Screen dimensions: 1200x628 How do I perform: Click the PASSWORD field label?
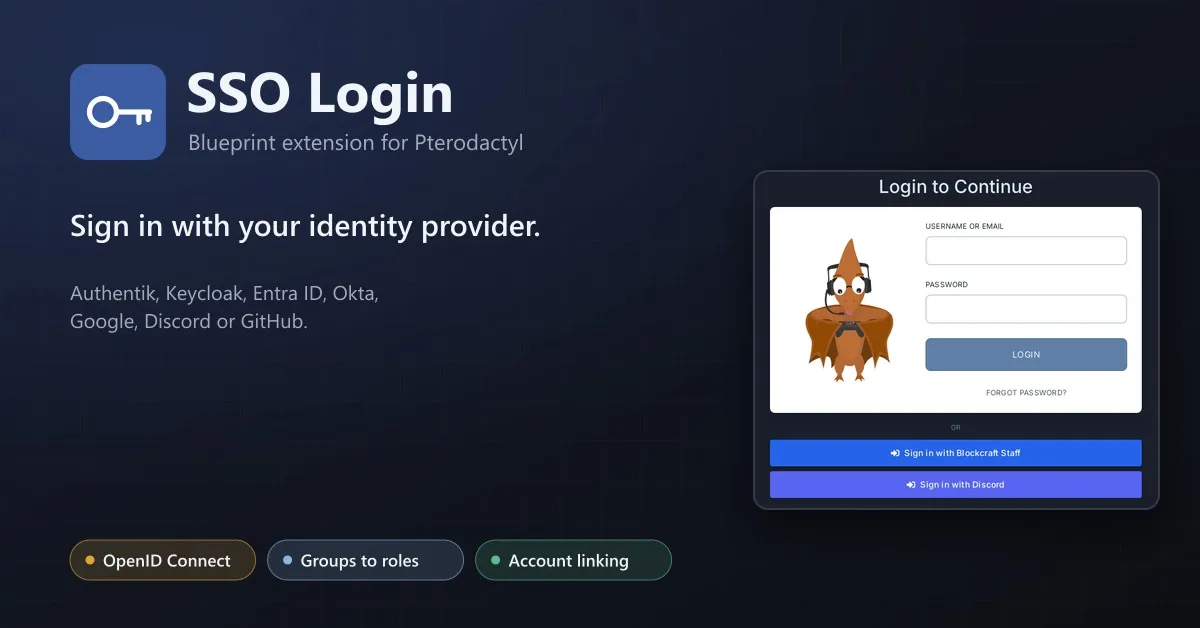(x=946, y=285)
